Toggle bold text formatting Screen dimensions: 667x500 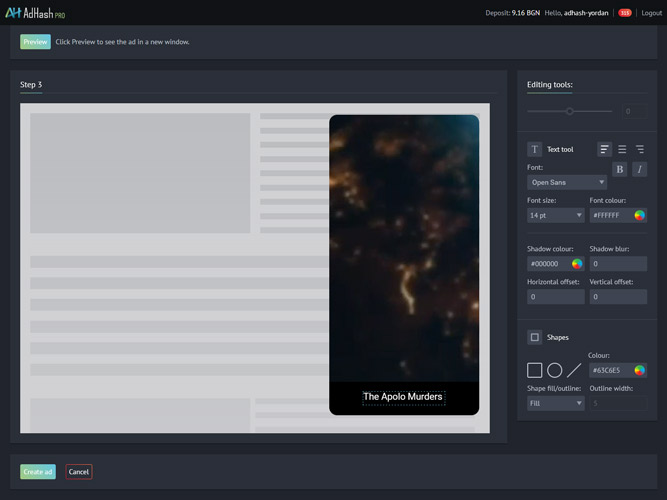coord(620,169)
